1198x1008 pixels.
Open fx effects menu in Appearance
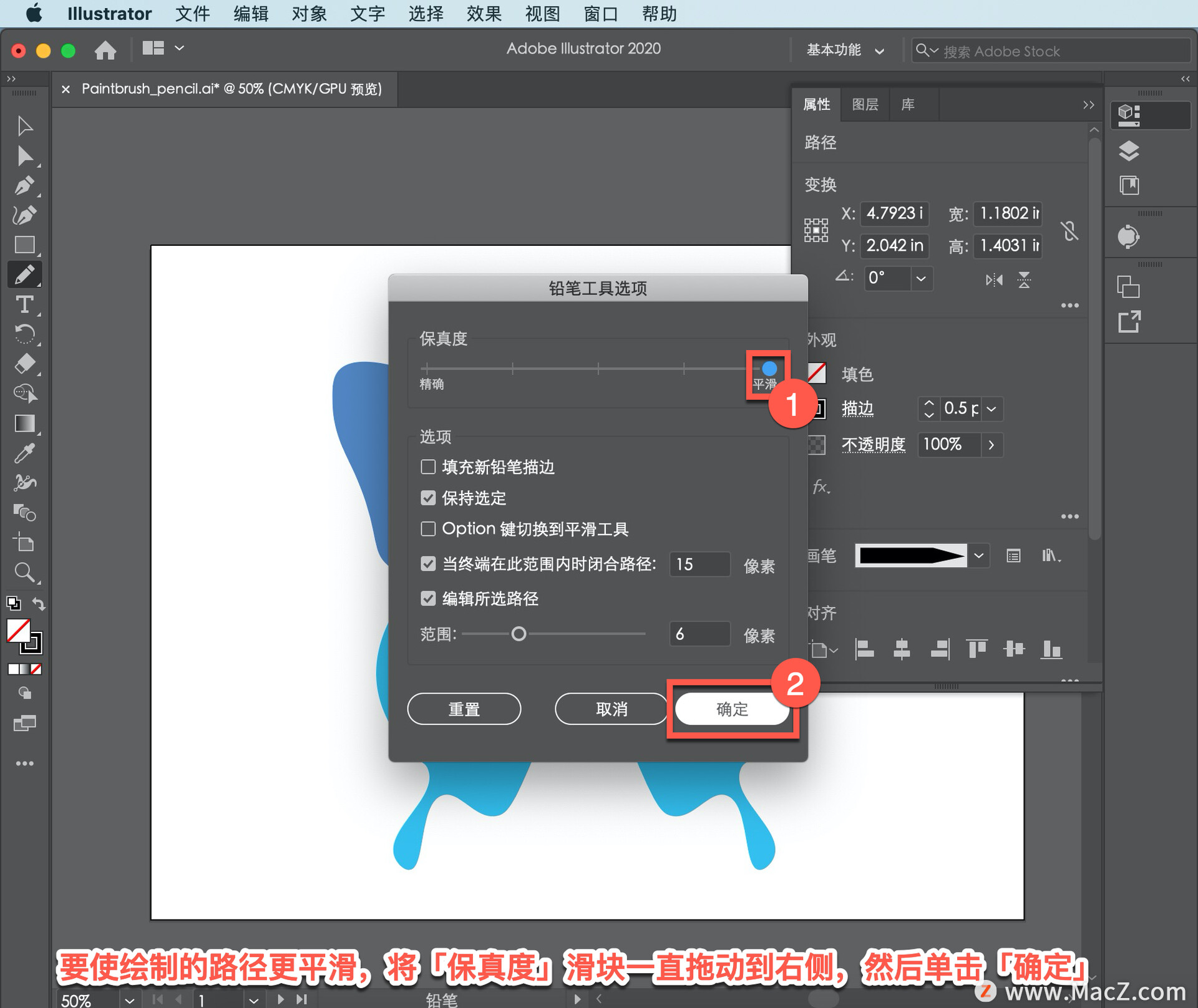[821, 487]
